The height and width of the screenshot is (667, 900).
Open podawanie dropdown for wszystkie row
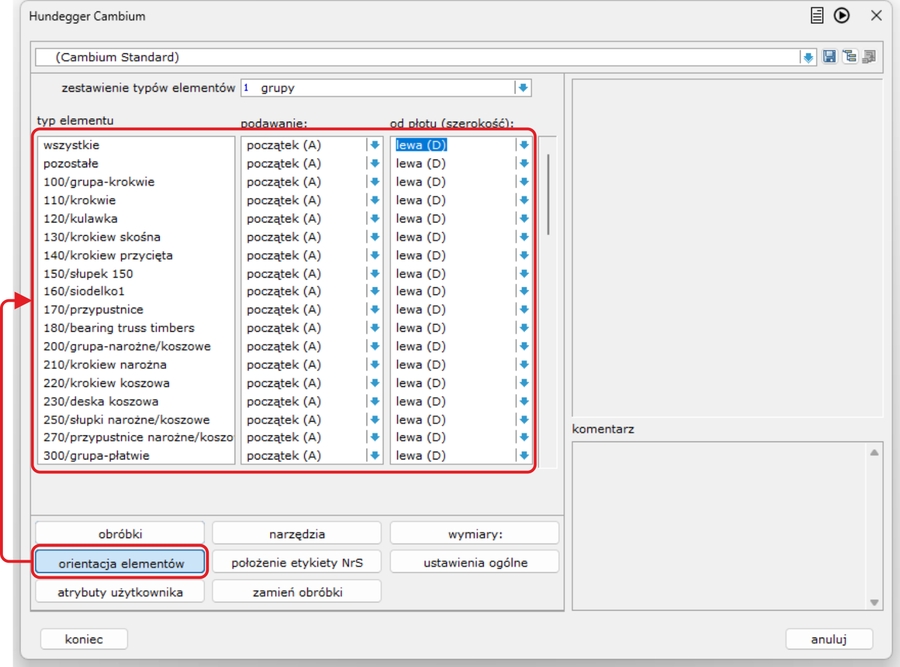point(374,145)
